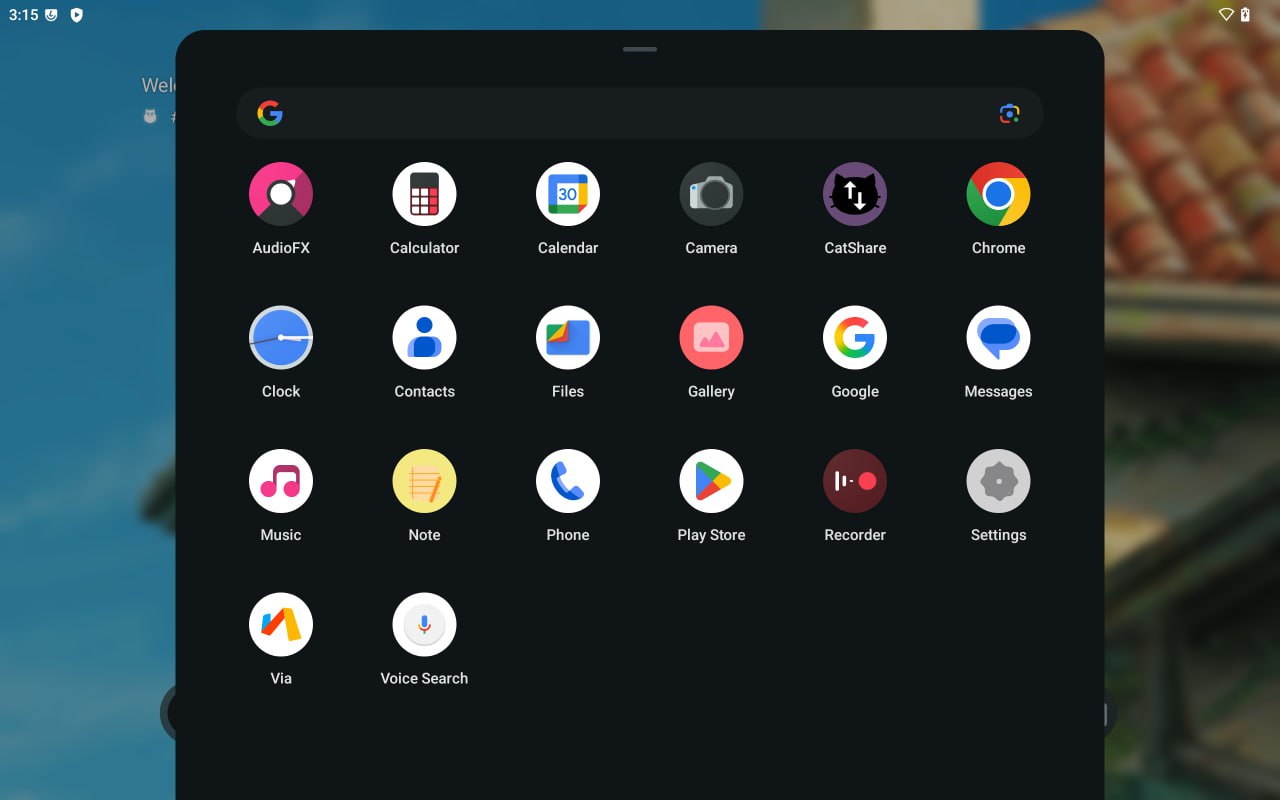
Task: Tap the app drawer drag handle
Action: coord(640,49)
